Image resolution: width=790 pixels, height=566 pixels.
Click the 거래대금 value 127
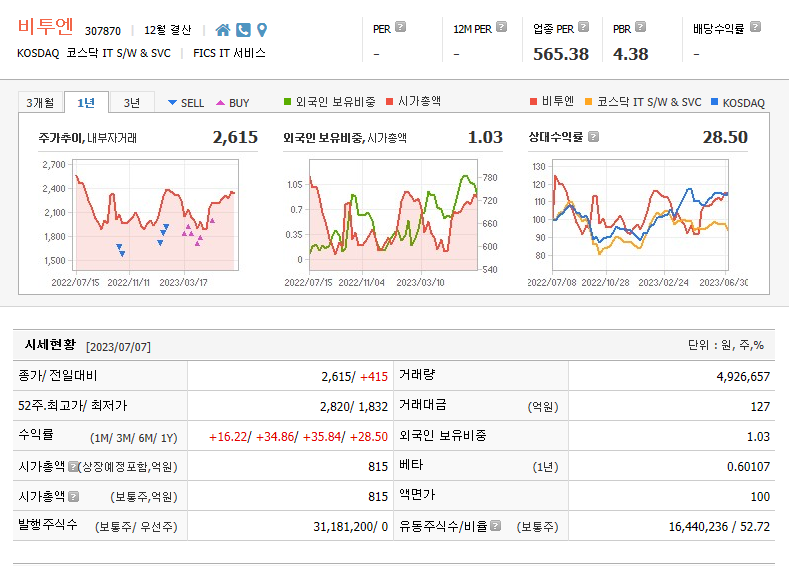(760, 407)
